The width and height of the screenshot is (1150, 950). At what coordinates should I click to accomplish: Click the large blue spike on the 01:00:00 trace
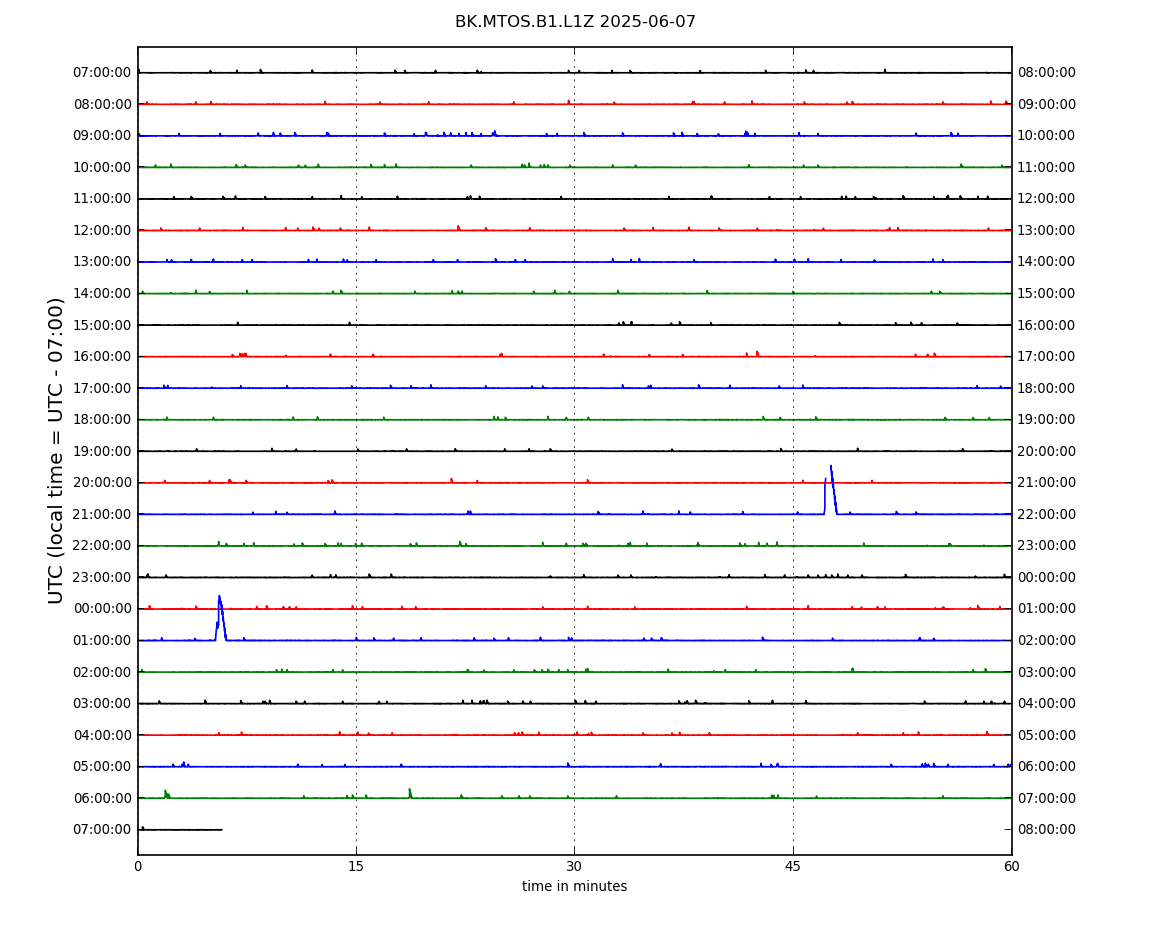220,618
